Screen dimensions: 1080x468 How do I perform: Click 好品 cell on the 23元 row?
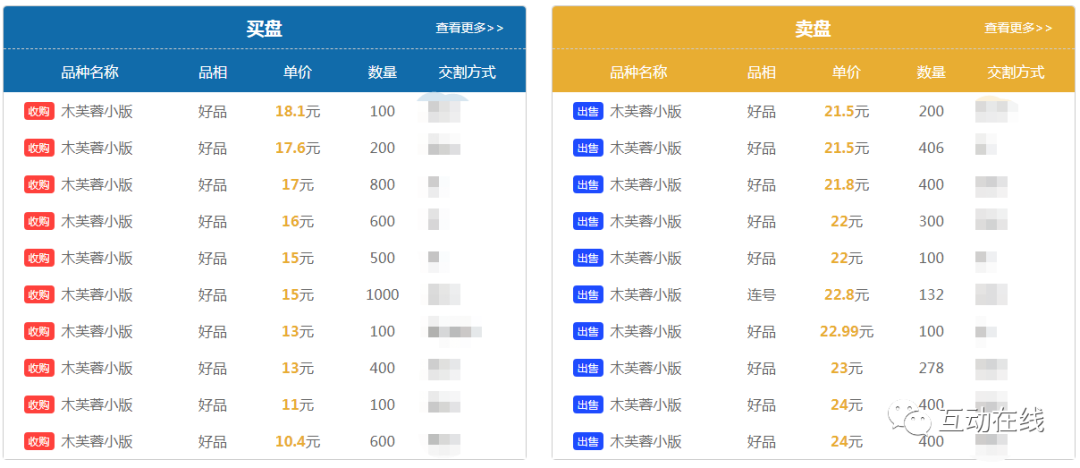click(x=761, y=368)
